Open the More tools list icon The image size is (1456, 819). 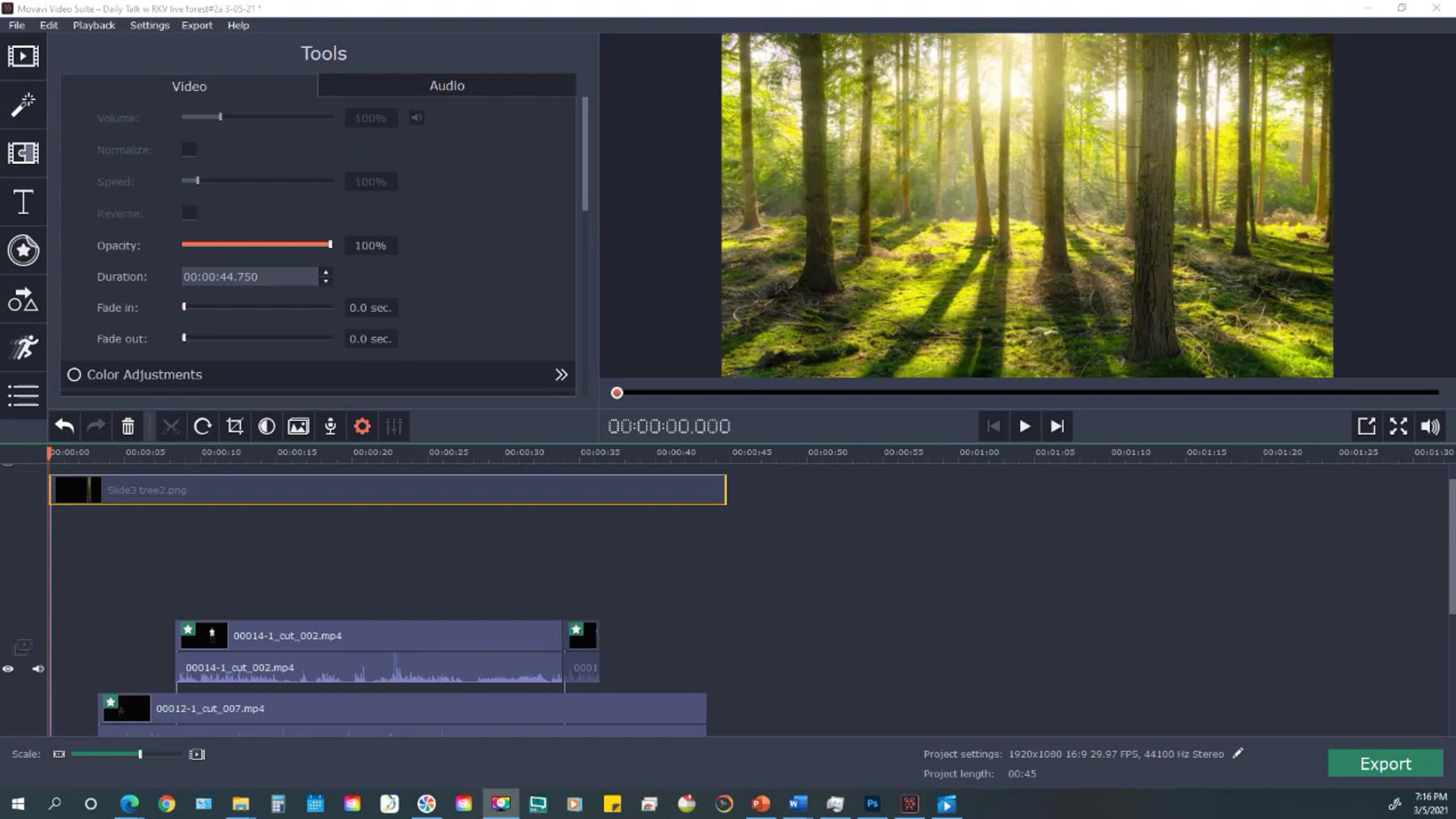[x=23, y=396]
